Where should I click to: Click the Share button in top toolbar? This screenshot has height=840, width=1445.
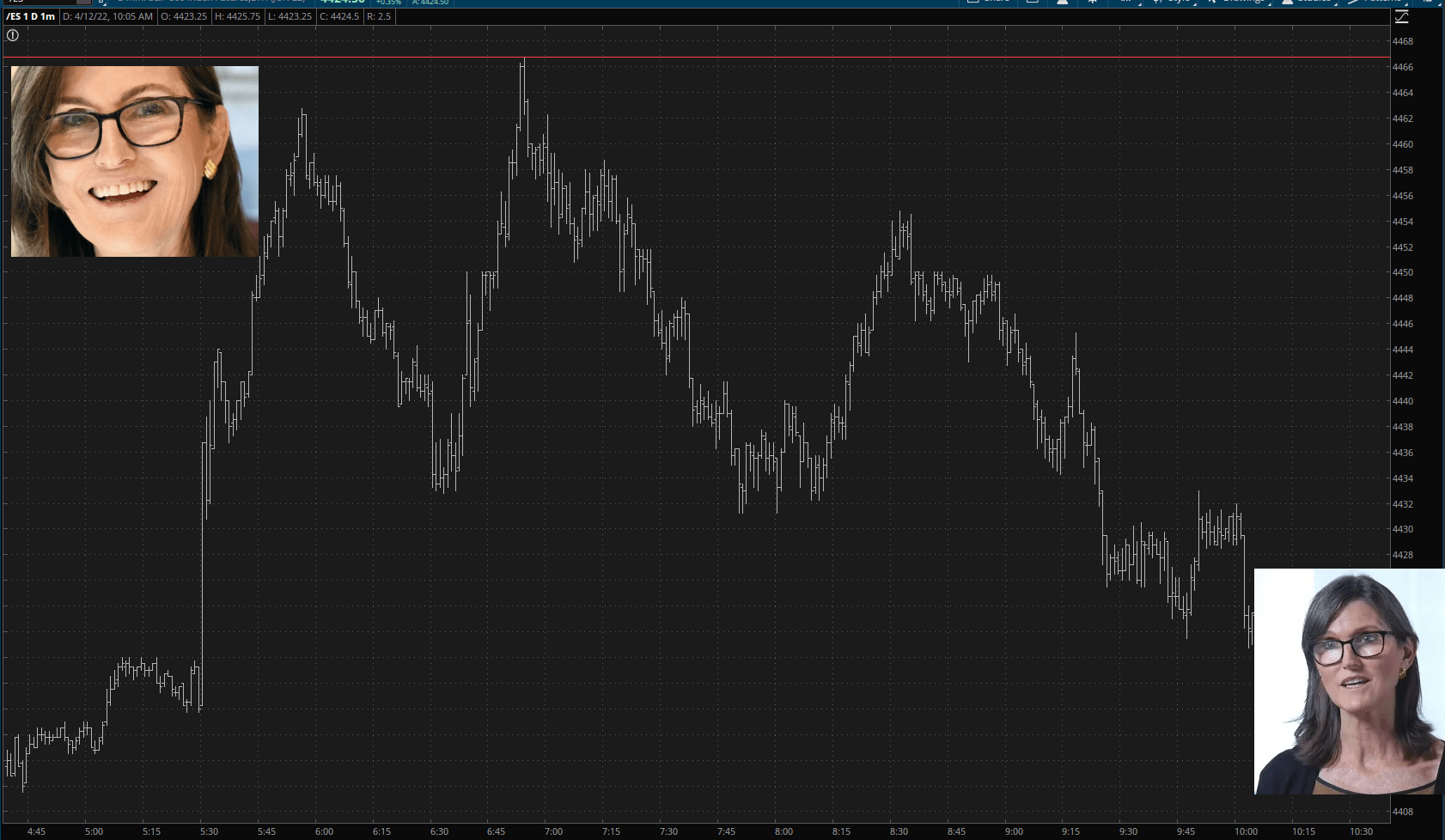pos(989,2)
